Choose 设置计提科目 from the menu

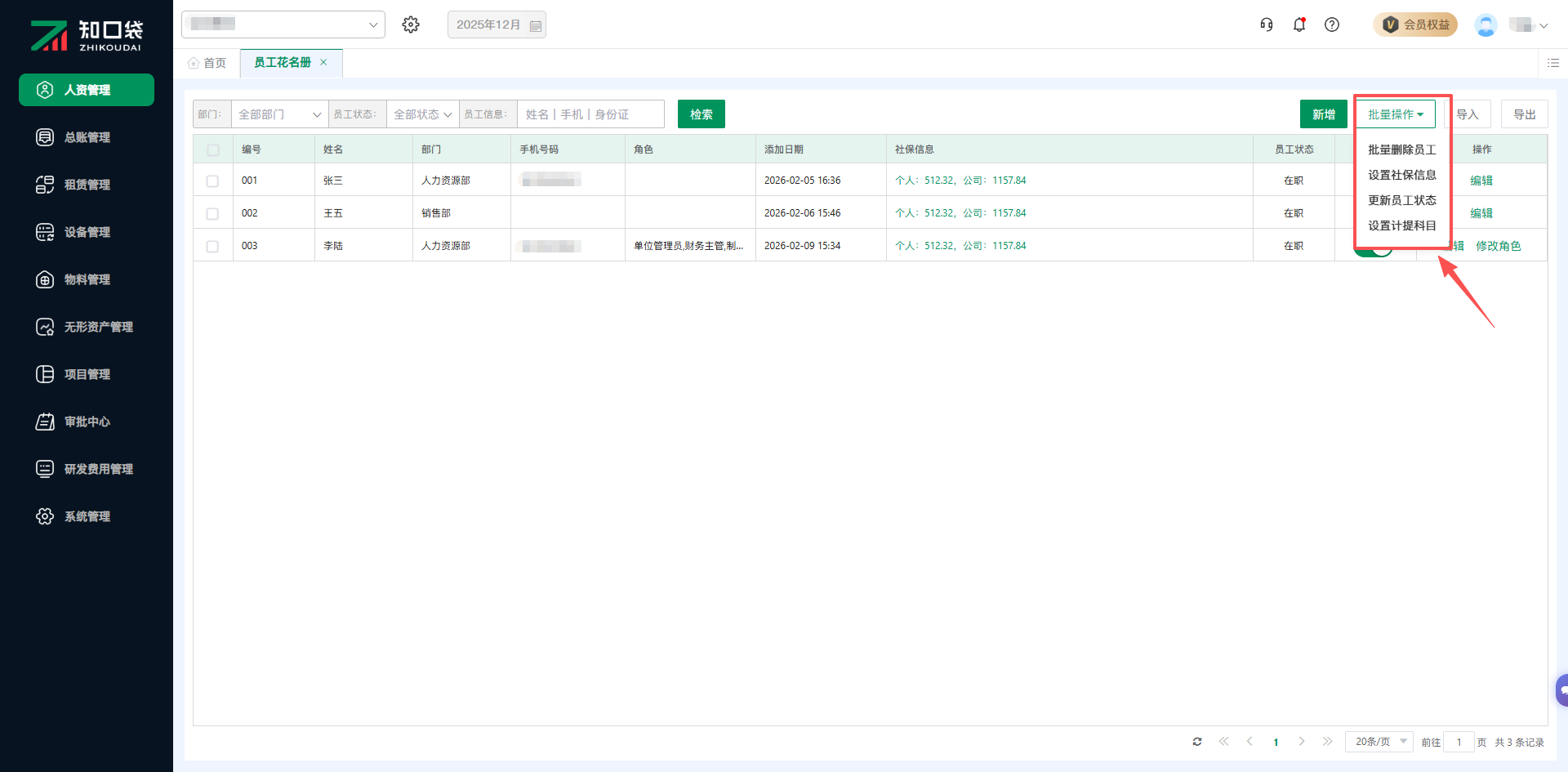(1401, 225)
